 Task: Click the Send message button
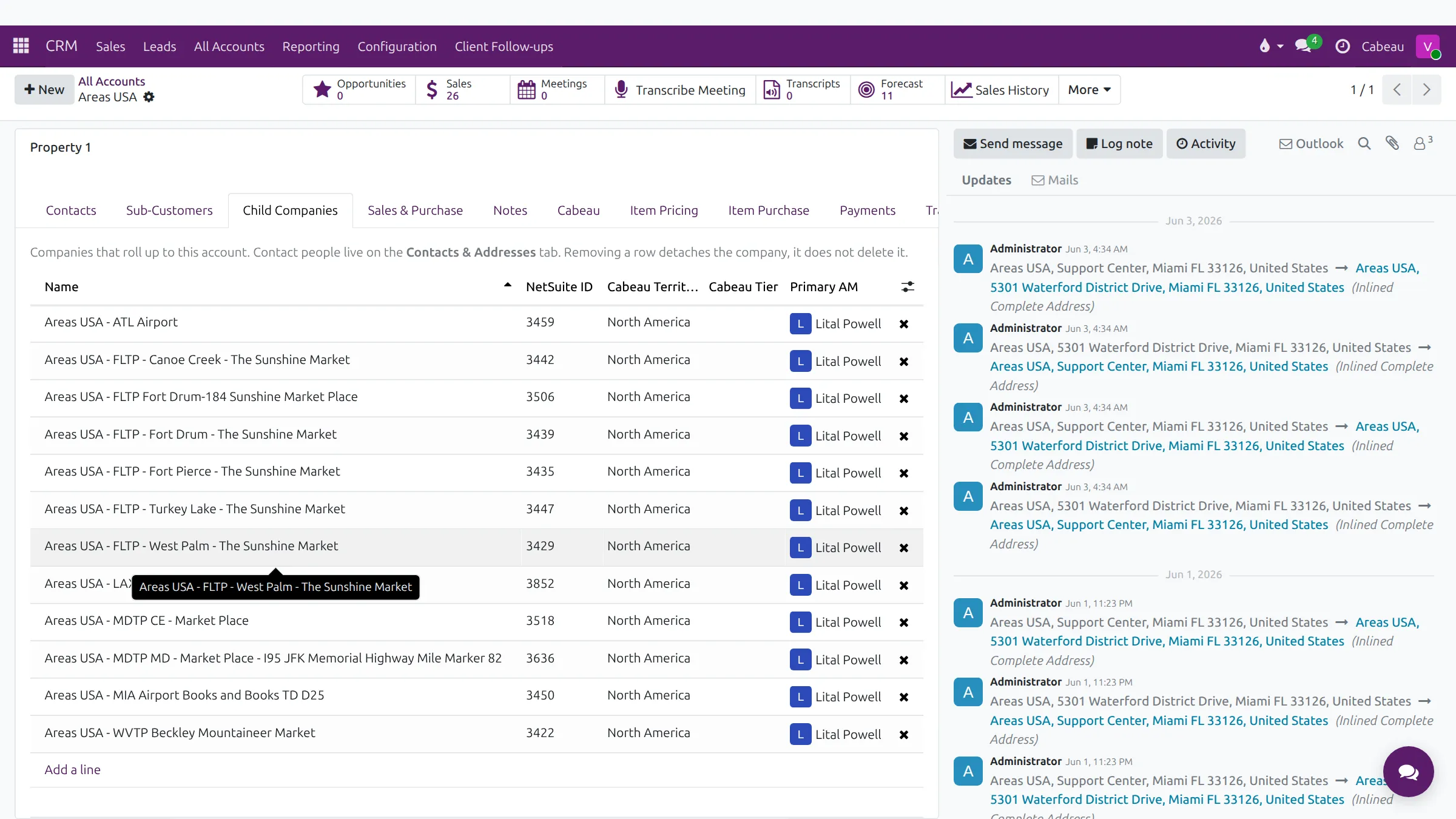point(1013,144)
